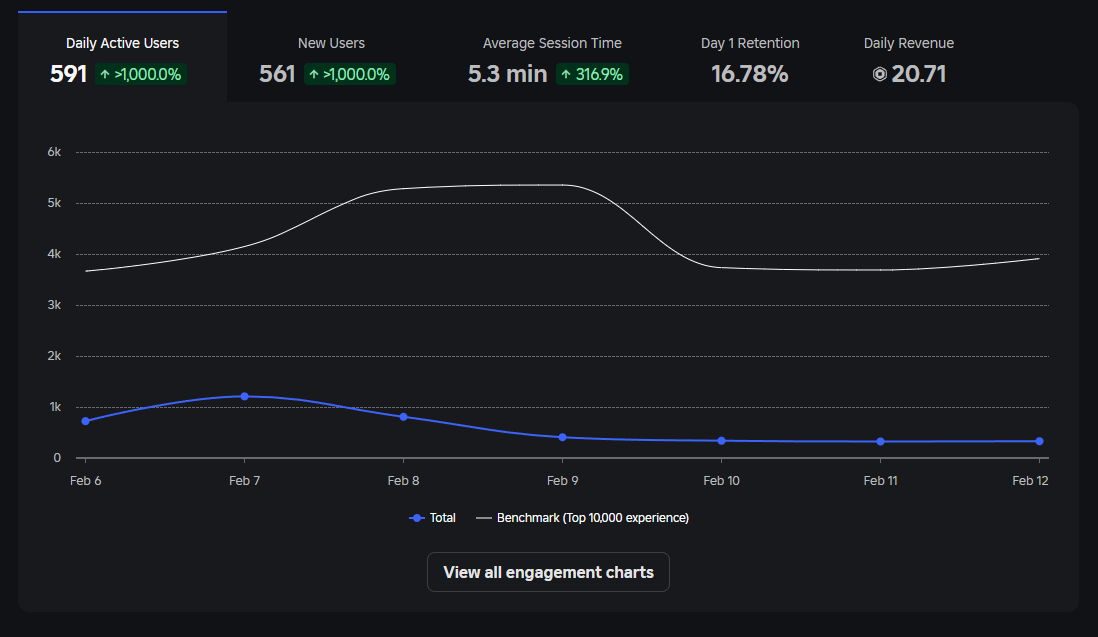Toggle the Benchmark series legend entry

(582, 518)
